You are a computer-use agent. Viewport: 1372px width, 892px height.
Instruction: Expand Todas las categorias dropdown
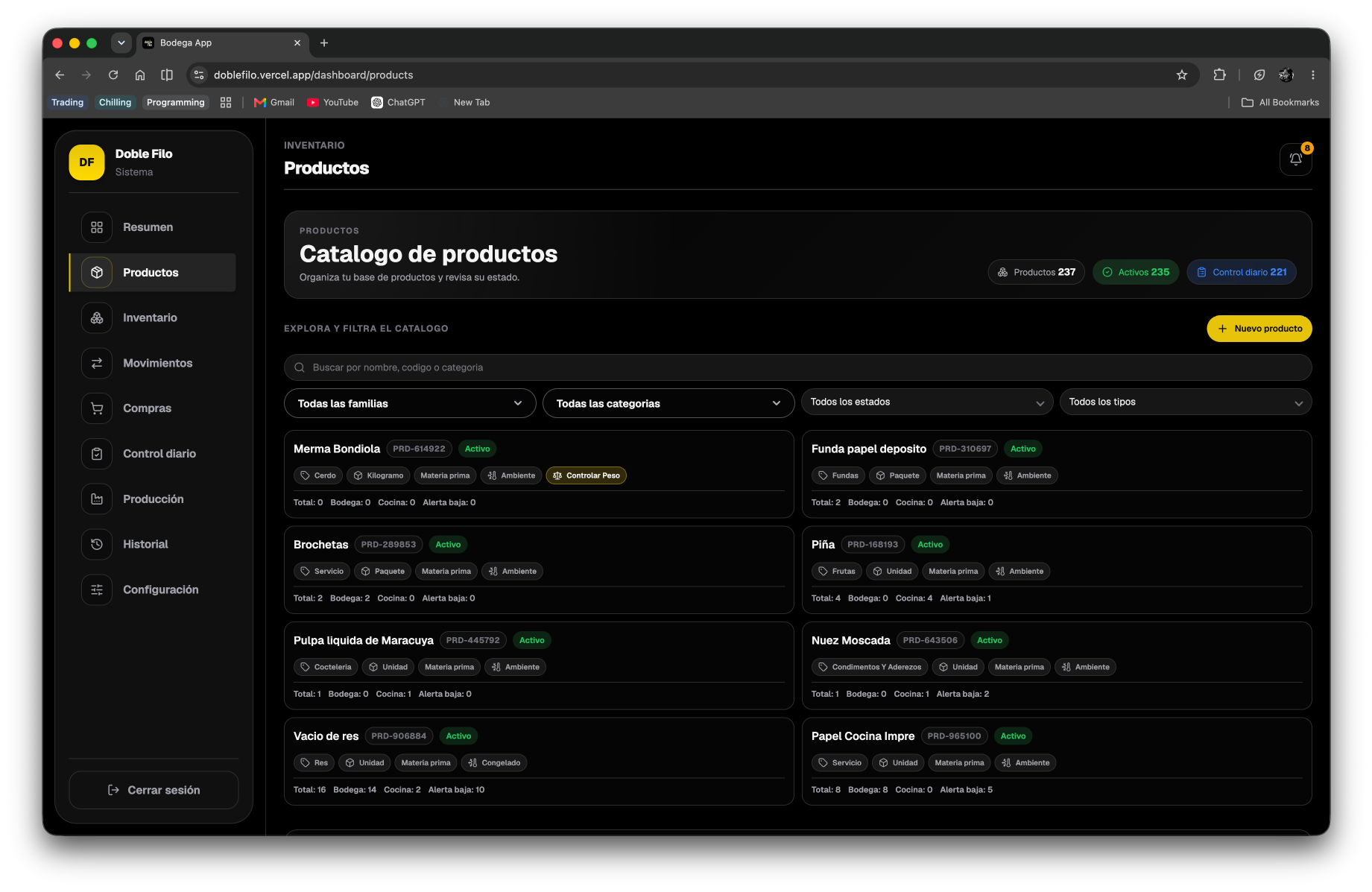tap(668, 403)
